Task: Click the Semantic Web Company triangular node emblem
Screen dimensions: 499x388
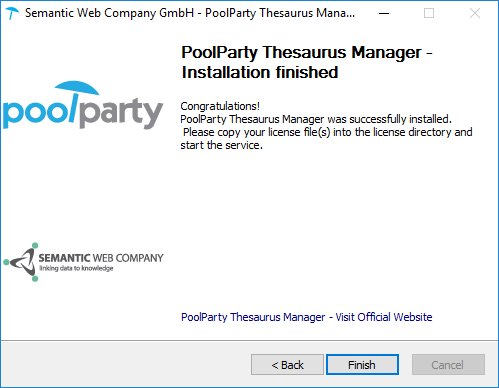Action: point(21,262)
